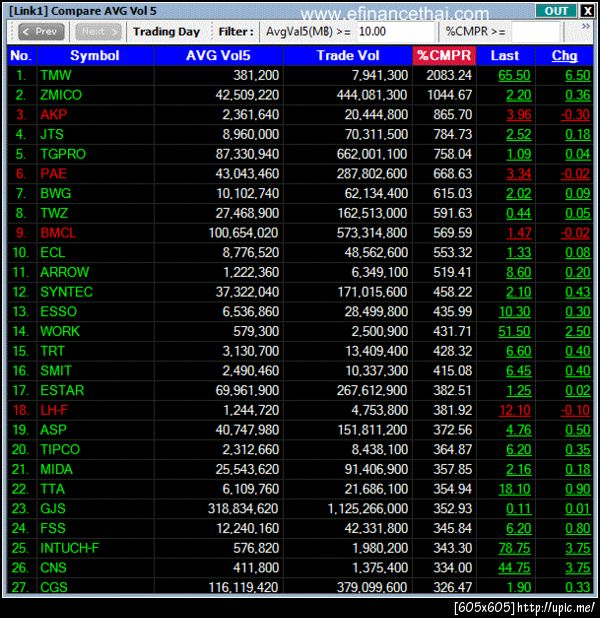Image resolution: width=600 pixels, height=618 pixels.
Task: Open TMW last price 65.50
Action: pos(514,75)
